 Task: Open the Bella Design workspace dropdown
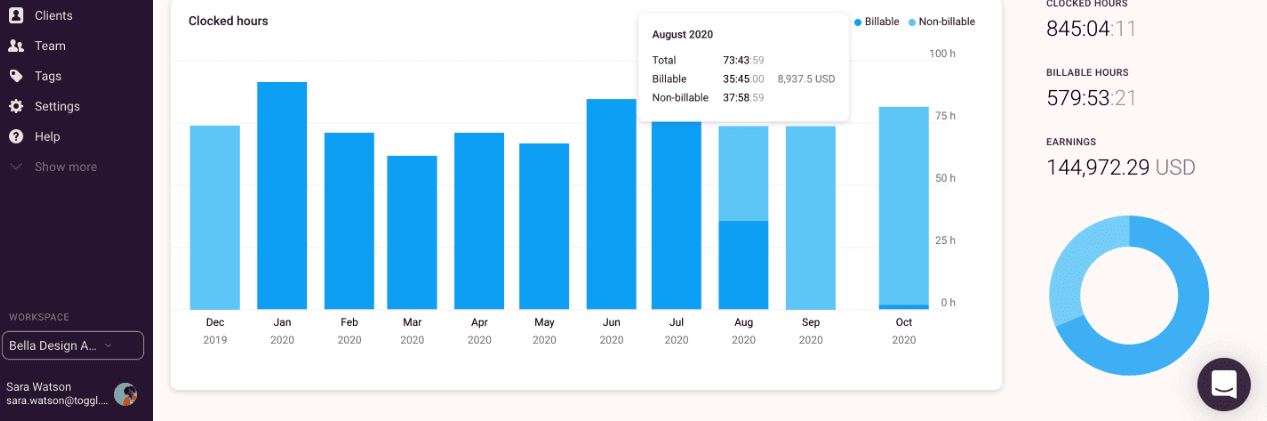(x=73, y=345)
